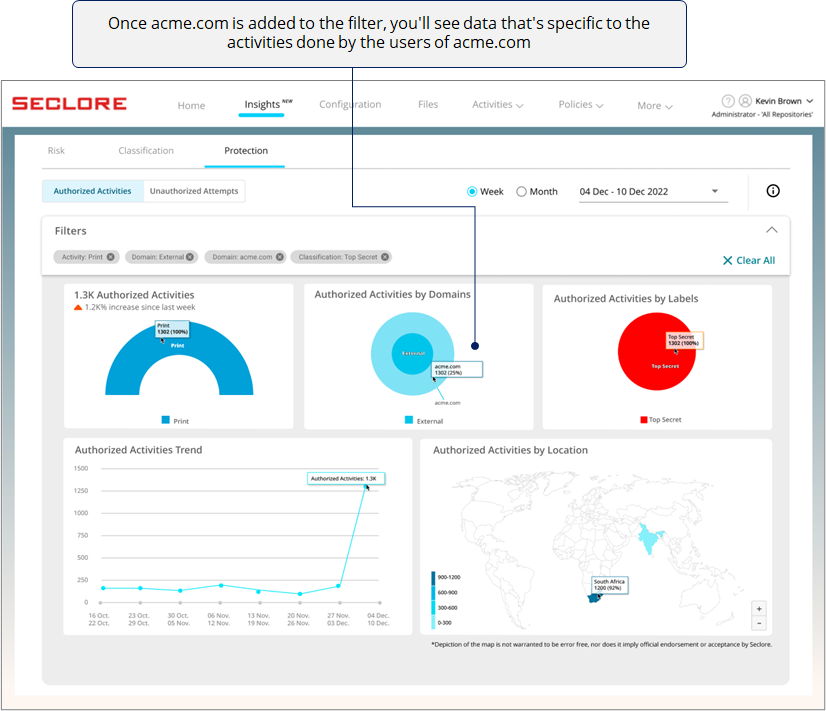Click South Africa on the map
Viewport: 826px width, 711px height.
click(595, 599)
